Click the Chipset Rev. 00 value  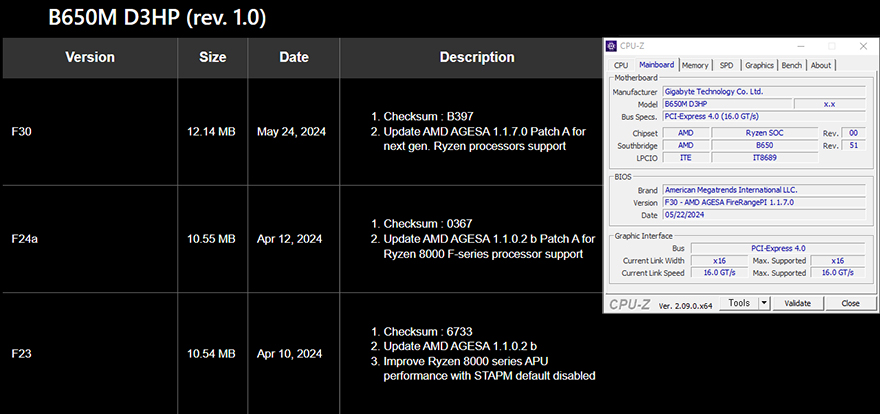click(x=854, y=133)
